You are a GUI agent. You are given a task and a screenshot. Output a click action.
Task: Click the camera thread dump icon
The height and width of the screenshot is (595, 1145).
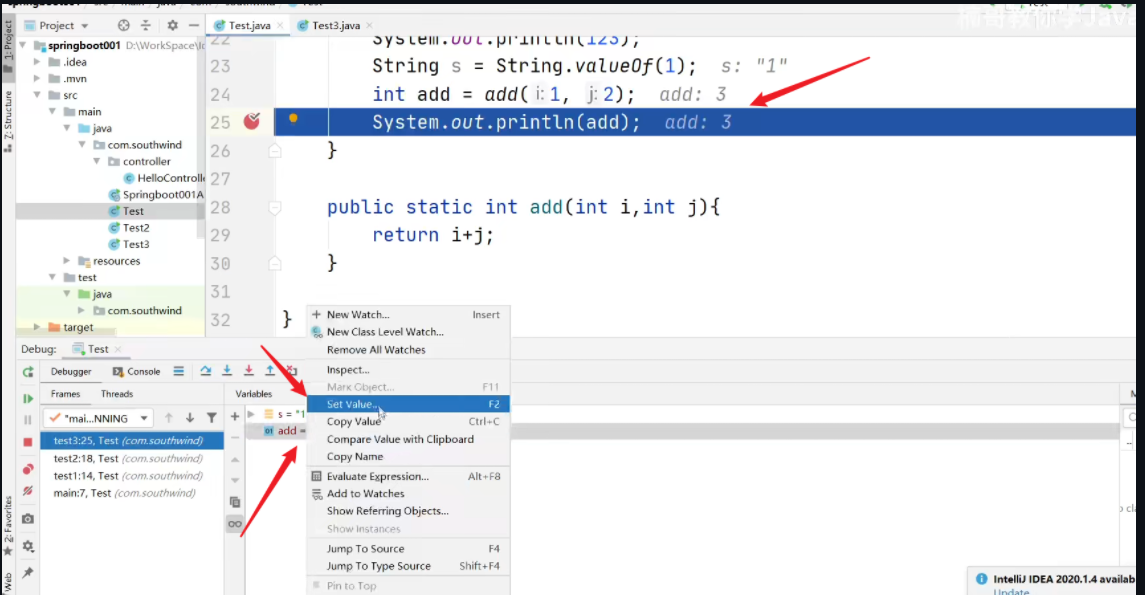[28, 519]
